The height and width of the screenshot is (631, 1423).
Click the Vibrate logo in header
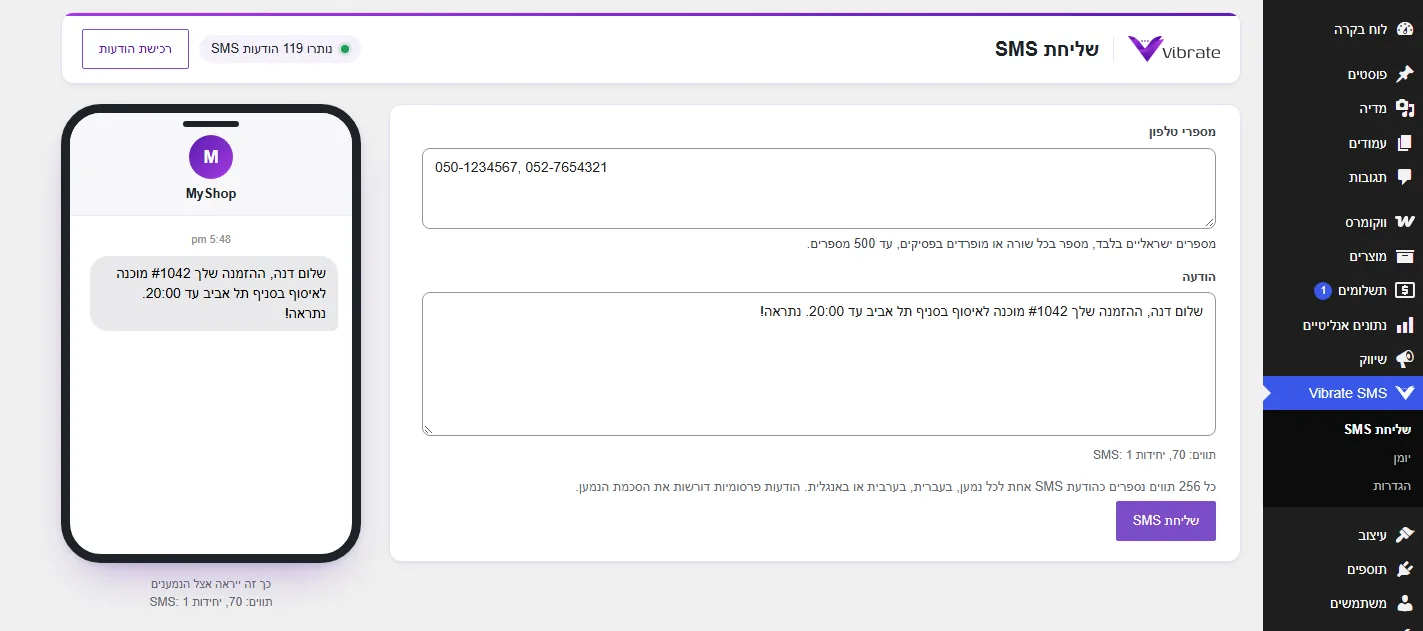click(1175, 49)
